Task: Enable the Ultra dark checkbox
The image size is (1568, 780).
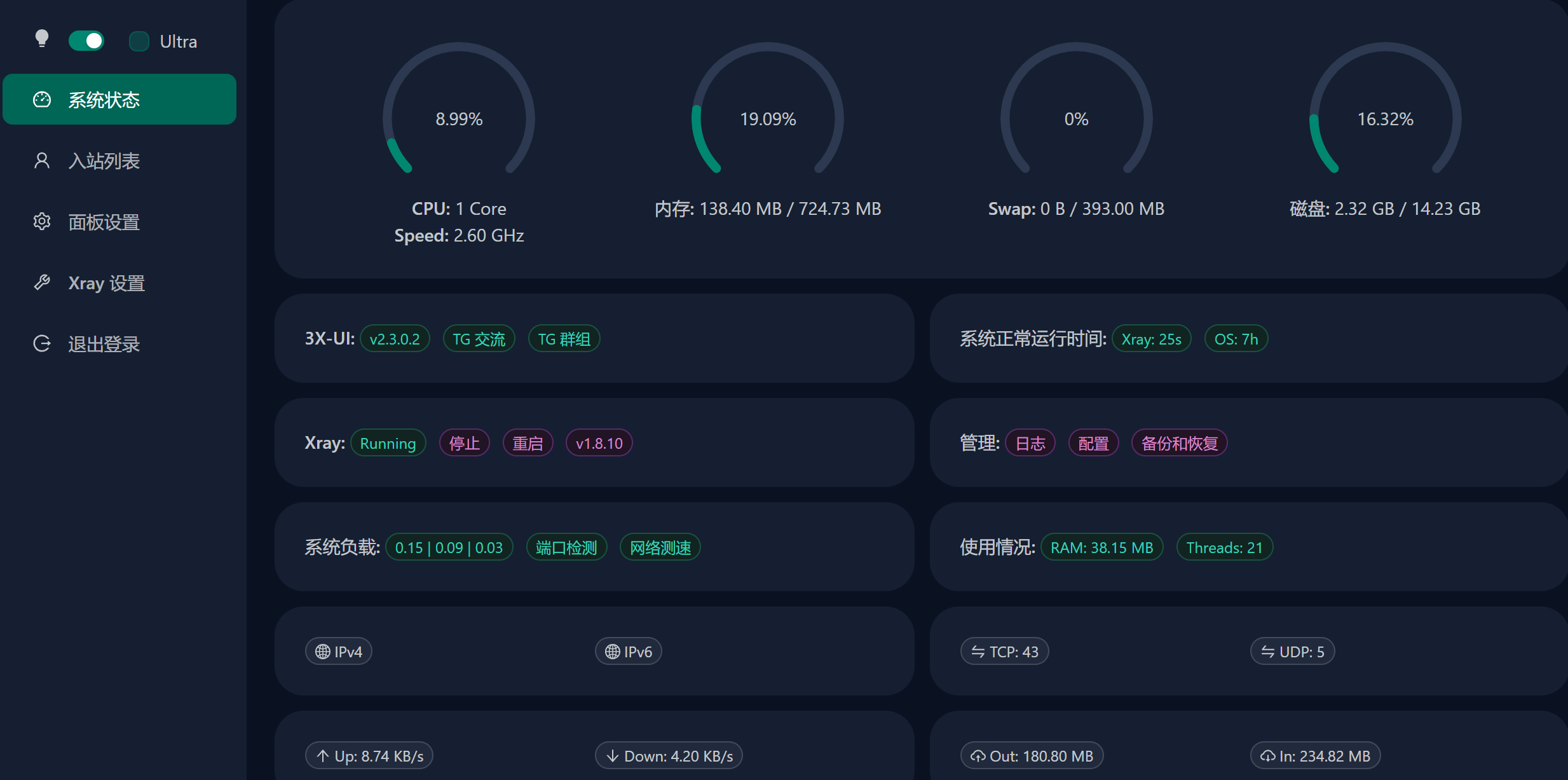Action: click(139, 41)
